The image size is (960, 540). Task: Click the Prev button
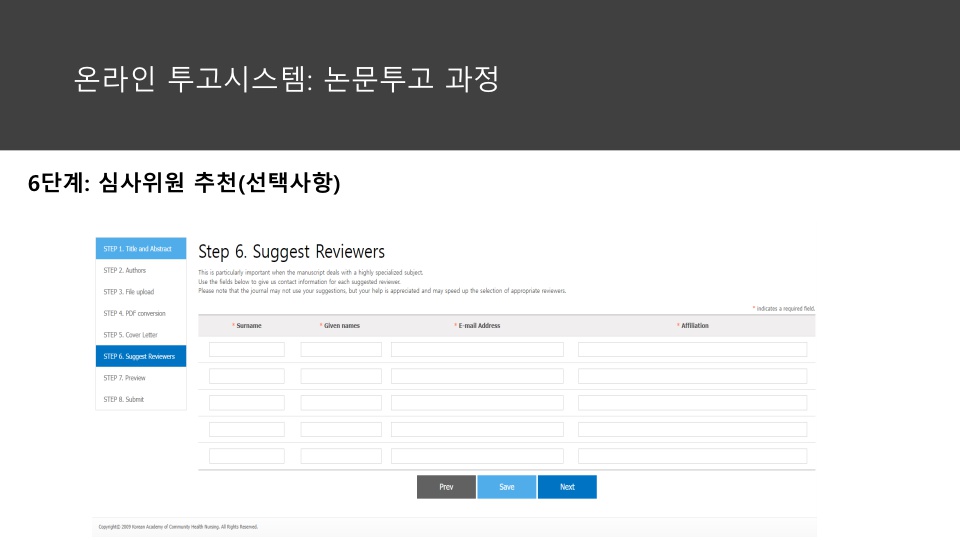tap(446, 487)
